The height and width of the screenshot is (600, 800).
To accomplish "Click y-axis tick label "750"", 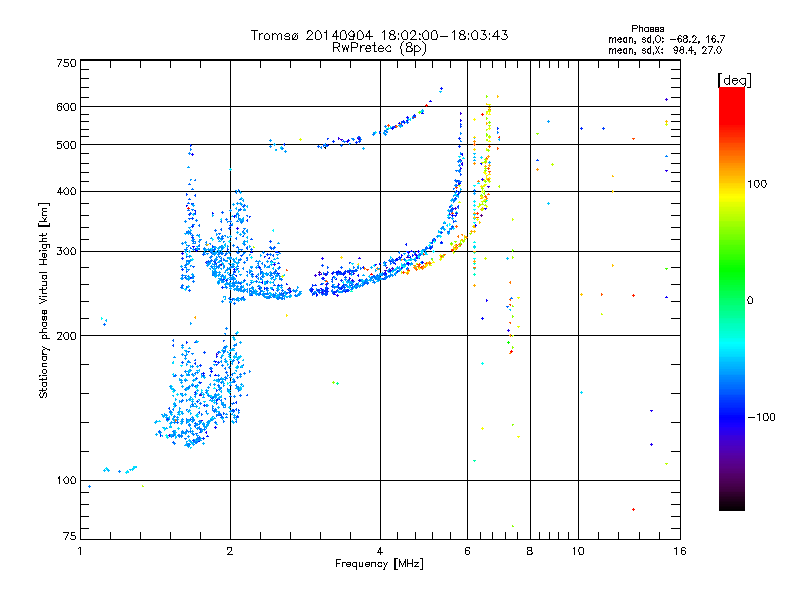I will (67, 63).
